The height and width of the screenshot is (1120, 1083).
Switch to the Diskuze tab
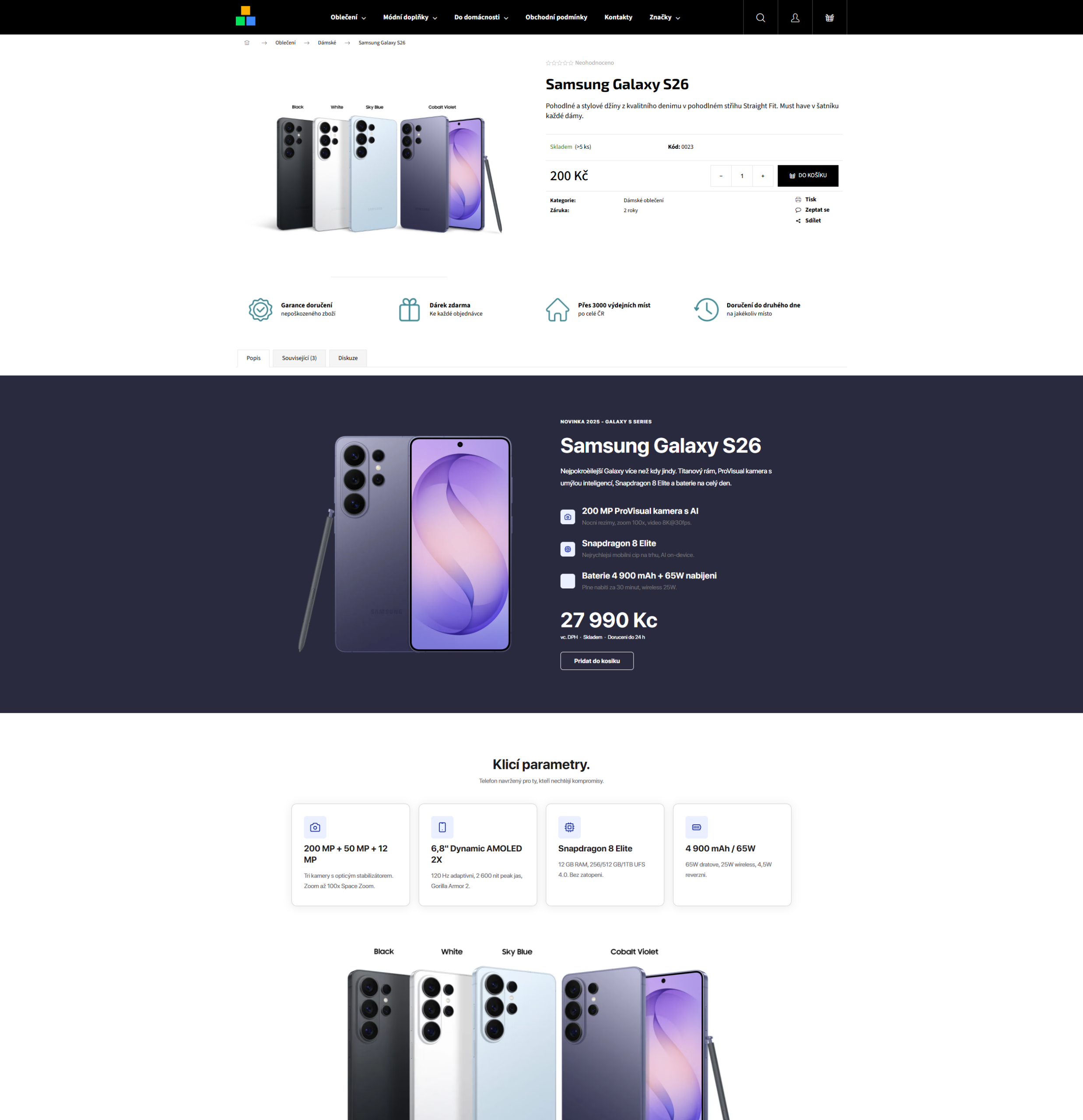pyautogui.click(x=347, y=358)
